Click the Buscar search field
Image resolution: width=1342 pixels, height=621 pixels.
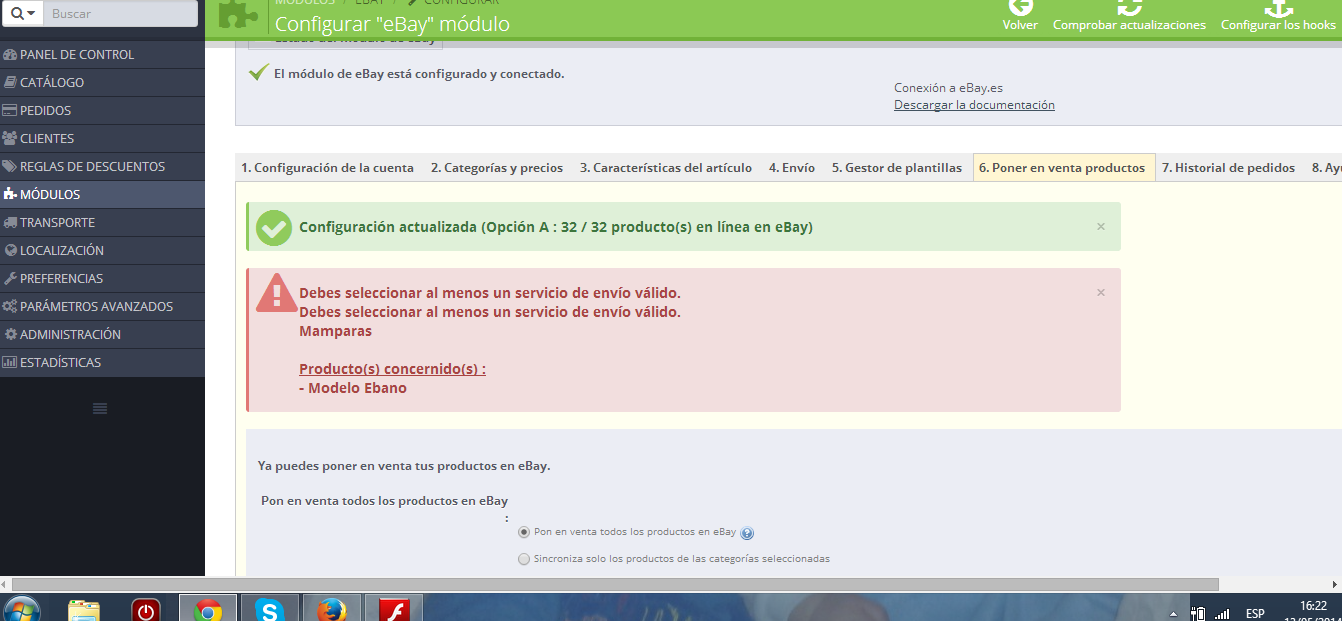[x=120, y=13]
